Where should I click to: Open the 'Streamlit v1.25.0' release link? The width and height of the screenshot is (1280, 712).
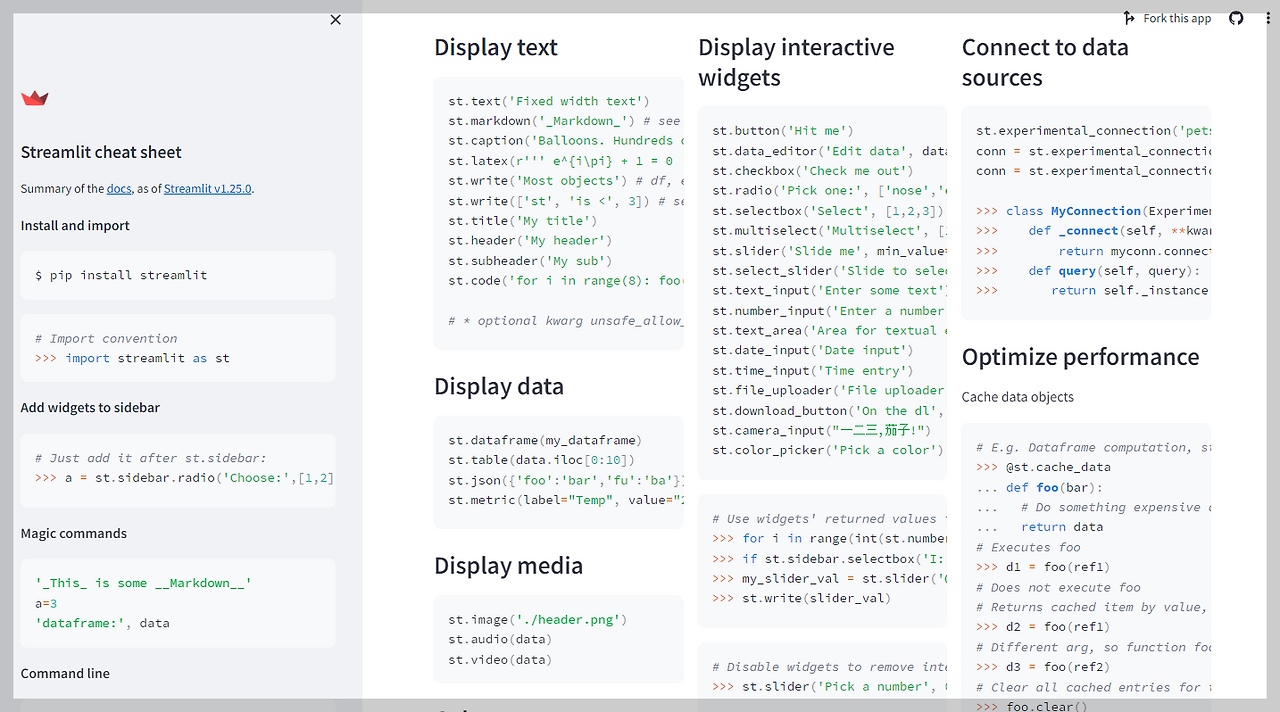coord(207,187)
